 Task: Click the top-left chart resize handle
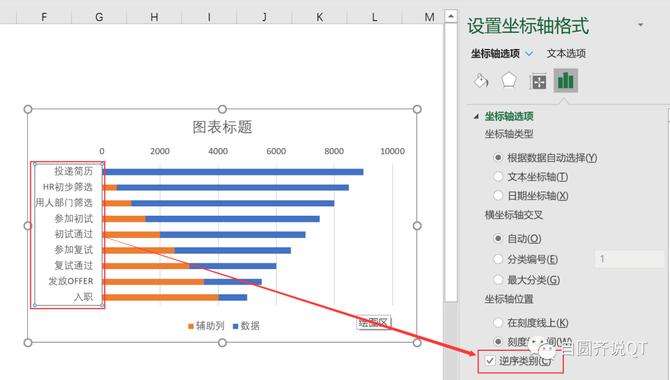pos(28,109)
